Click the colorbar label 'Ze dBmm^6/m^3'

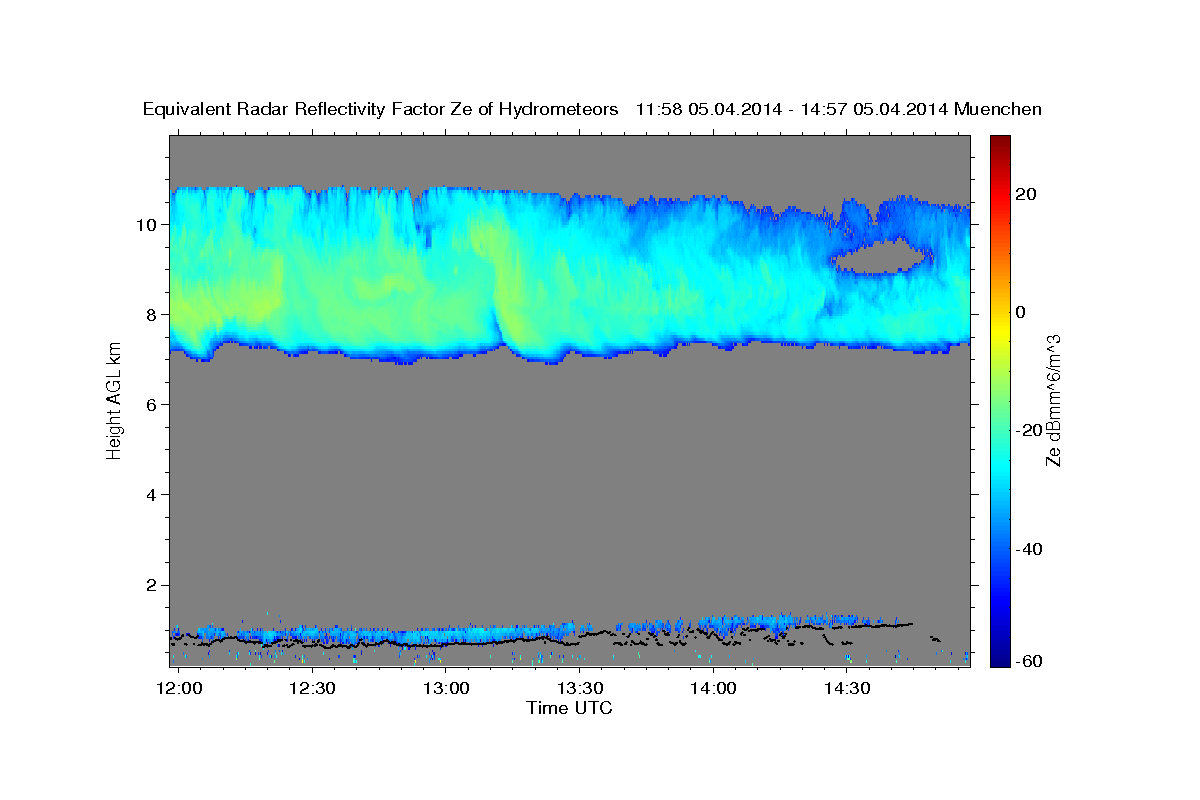pos(1052,400)
